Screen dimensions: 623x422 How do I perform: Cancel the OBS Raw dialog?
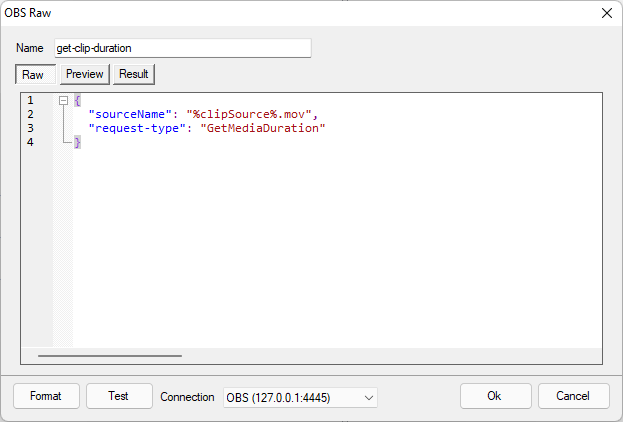573,396
